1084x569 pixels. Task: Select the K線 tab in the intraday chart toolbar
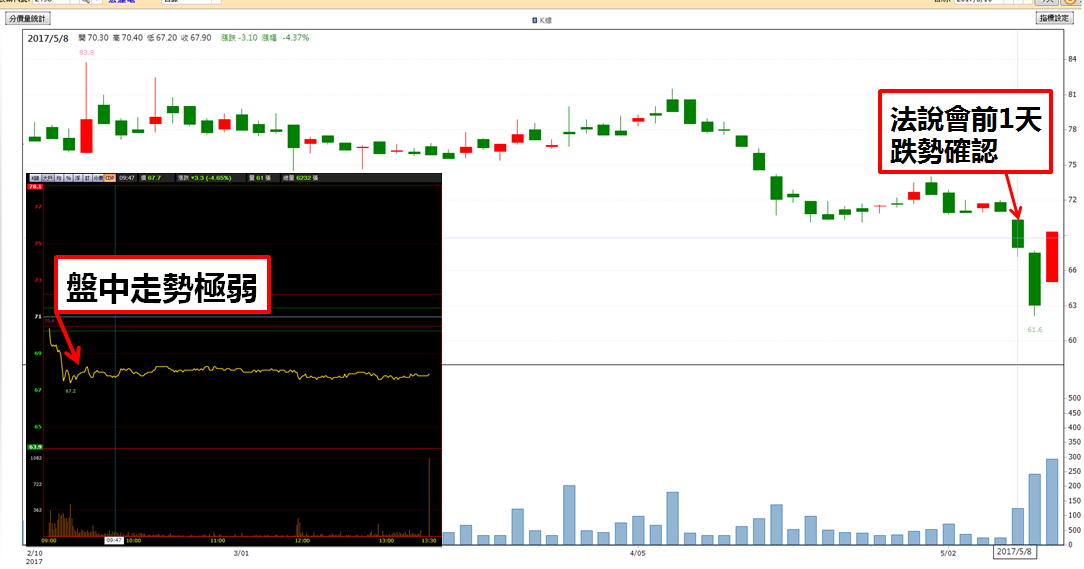tap(35, 178)
